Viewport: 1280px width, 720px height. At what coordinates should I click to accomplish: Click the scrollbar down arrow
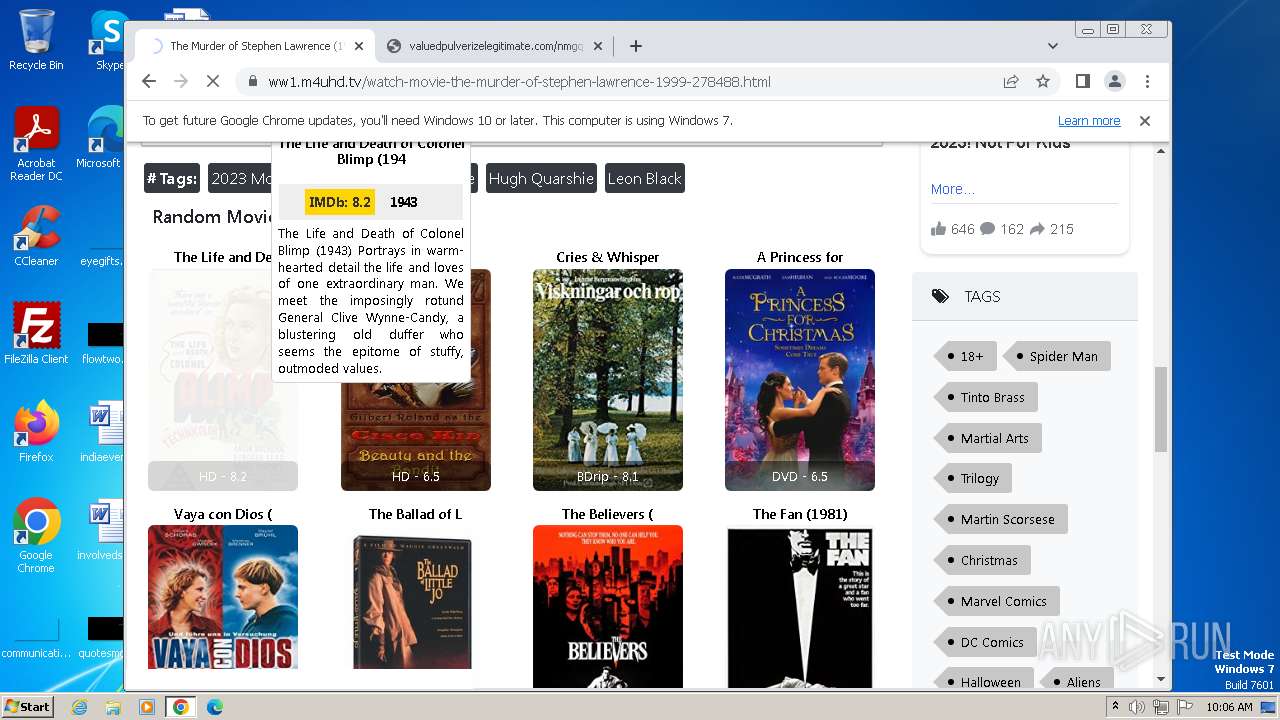(1161, 680)
